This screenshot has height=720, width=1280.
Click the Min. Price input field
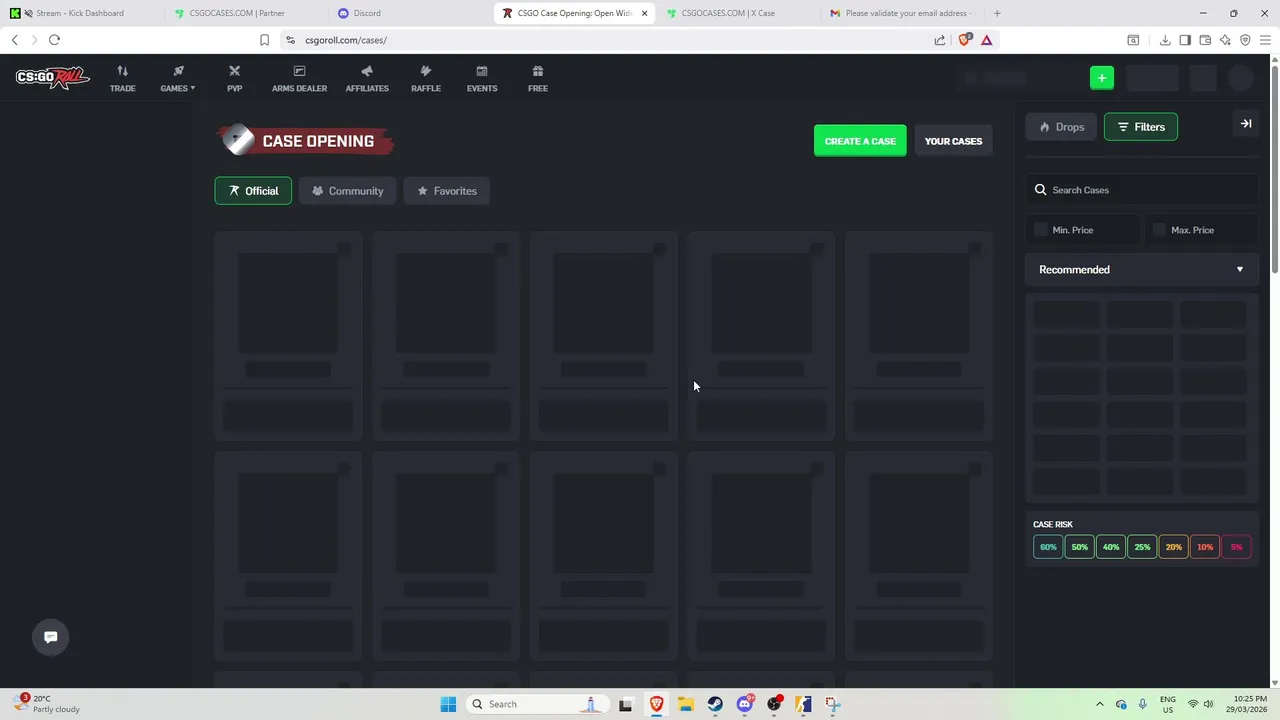[x=1082, y=230]
